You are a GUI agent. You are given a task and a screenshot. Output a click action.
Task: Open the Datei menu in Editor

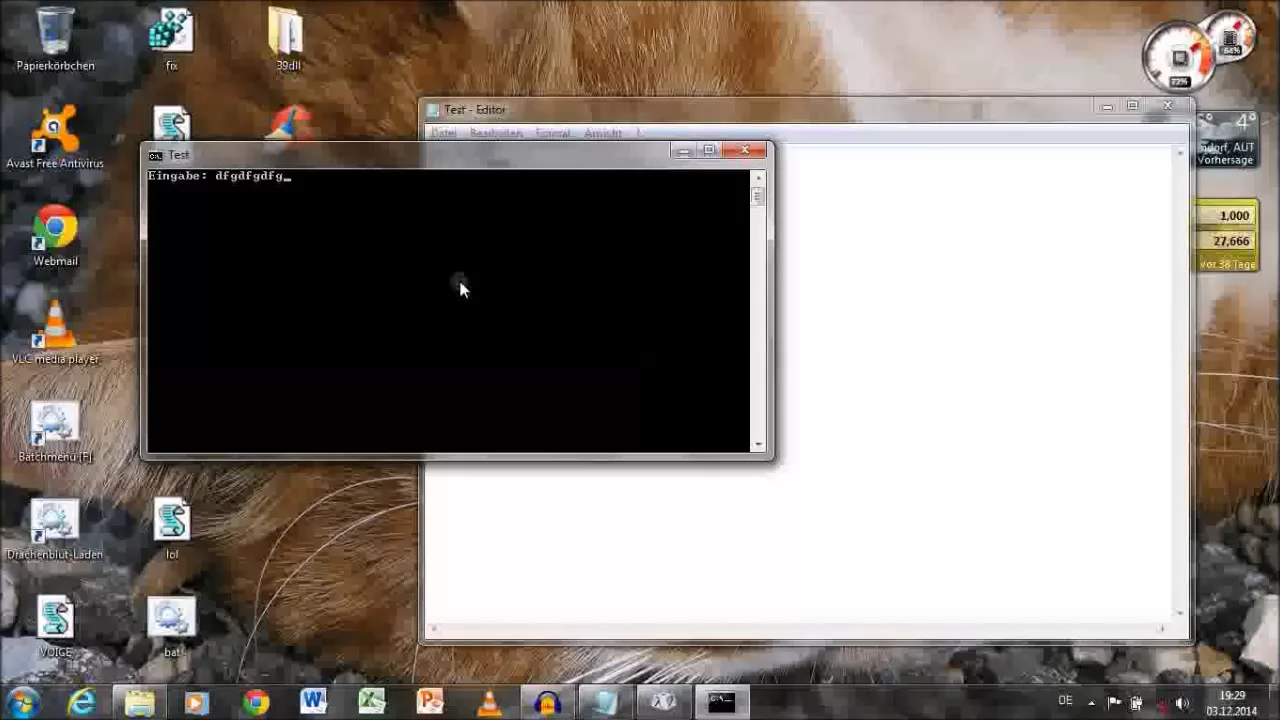click(x=443, y=133)
